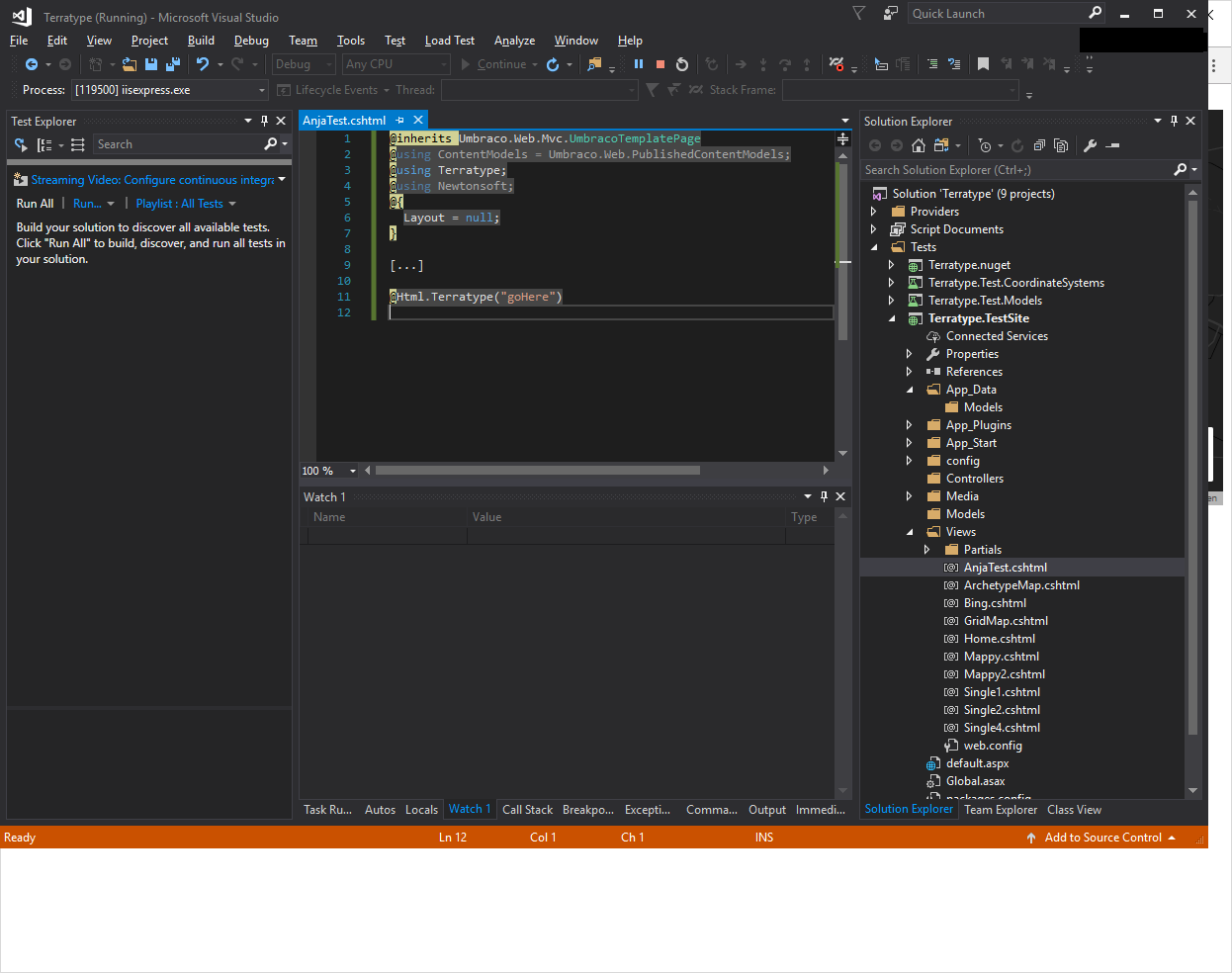The image size is (1232, 973).
Task: Click the Save All icon
Action: click(x=173, y=64)
